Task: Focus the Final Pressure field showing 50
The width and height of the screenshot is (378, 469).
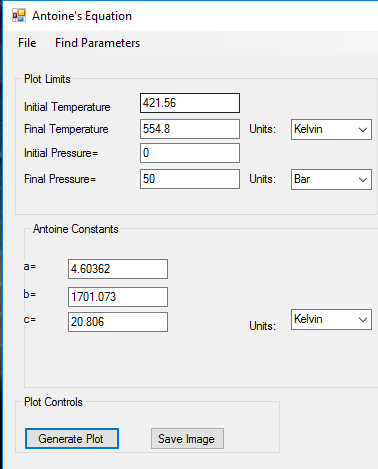Action: pyautogui.click(x=190, y=179)
